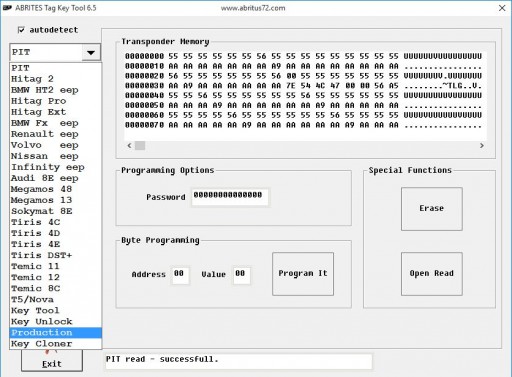This screenshot has width=512, height=377.
Task: Select Hitag Ext entry
Action: [x=55, y=112]
